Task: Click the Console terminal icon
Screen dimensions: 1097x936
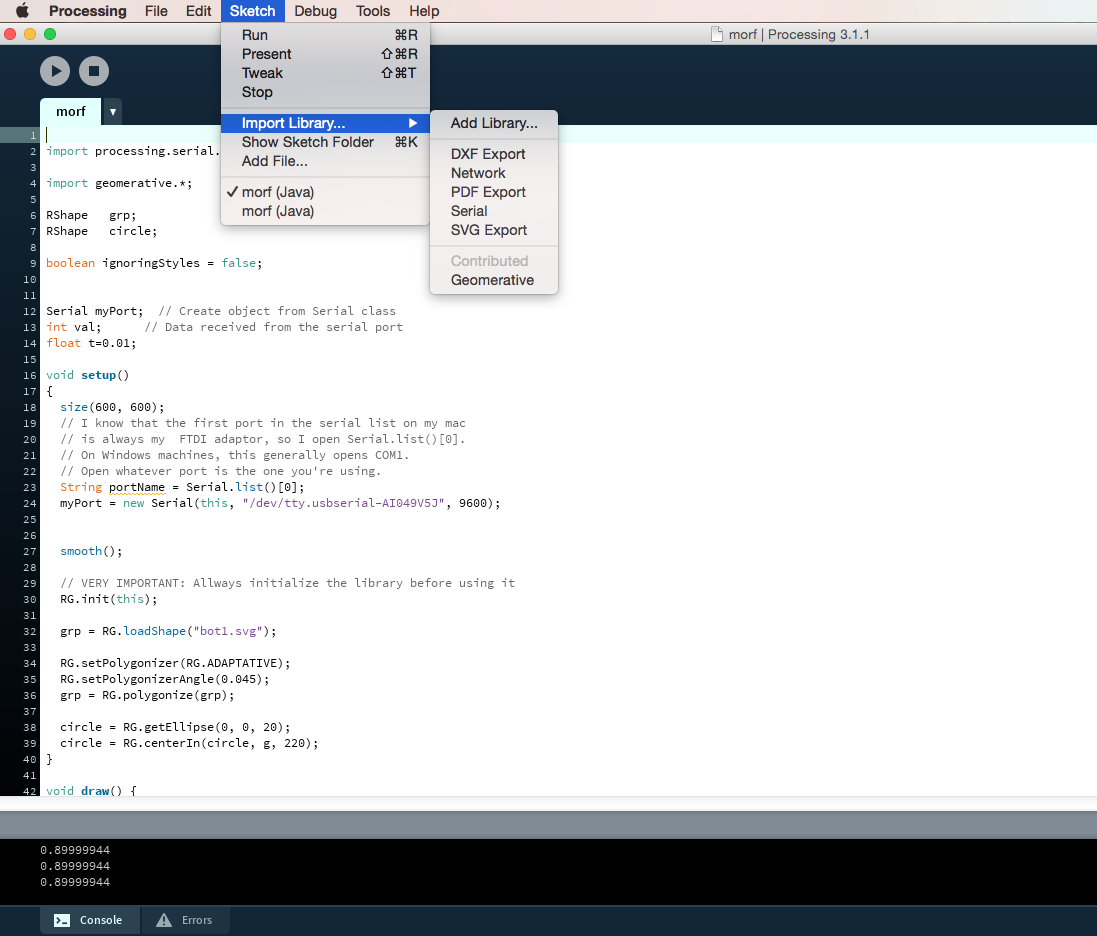Action: [x=62, y=920]
